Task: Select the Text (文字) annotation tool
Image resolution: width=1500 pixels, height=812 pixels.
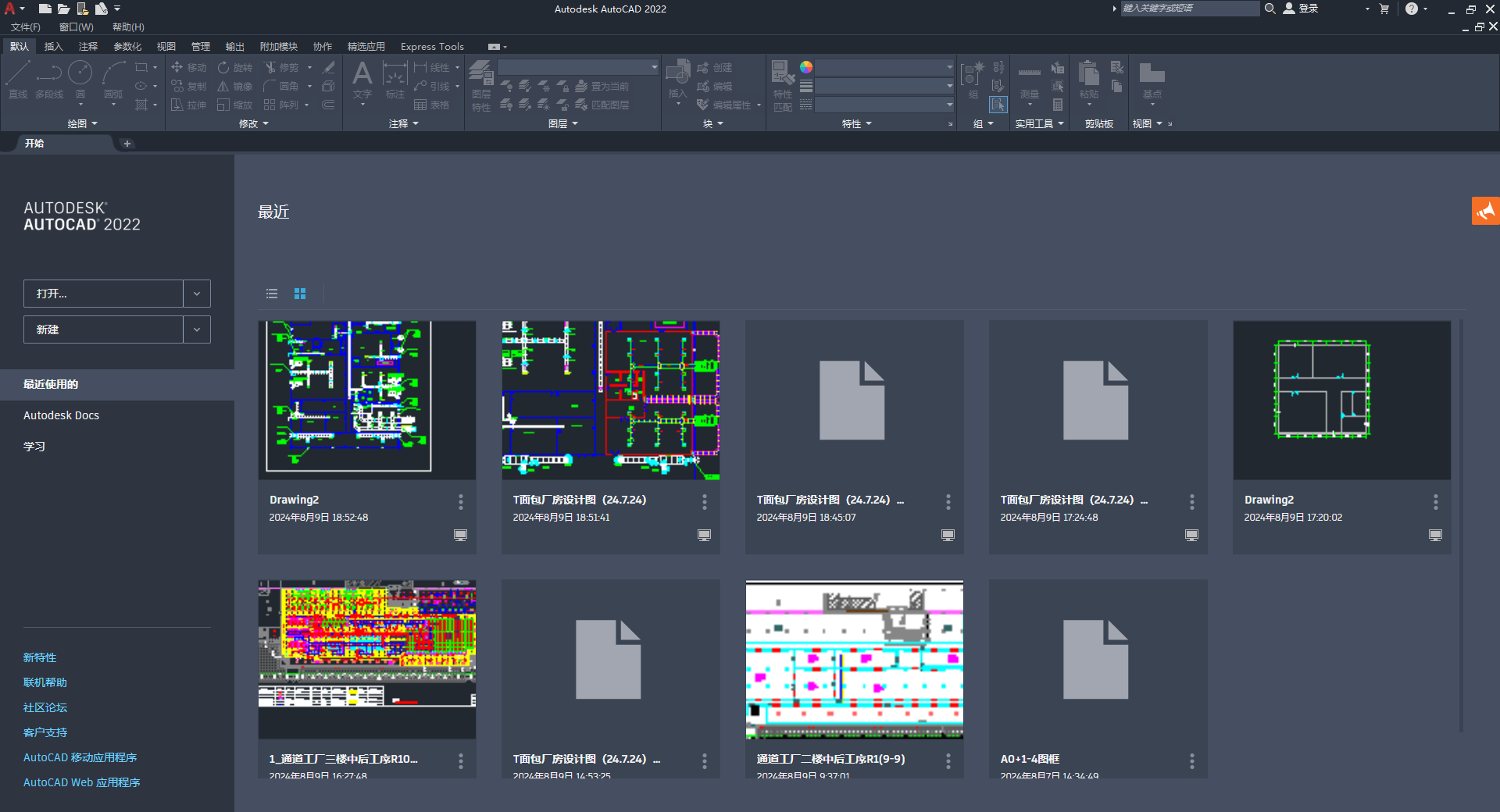Action: [x=362, y=80]
